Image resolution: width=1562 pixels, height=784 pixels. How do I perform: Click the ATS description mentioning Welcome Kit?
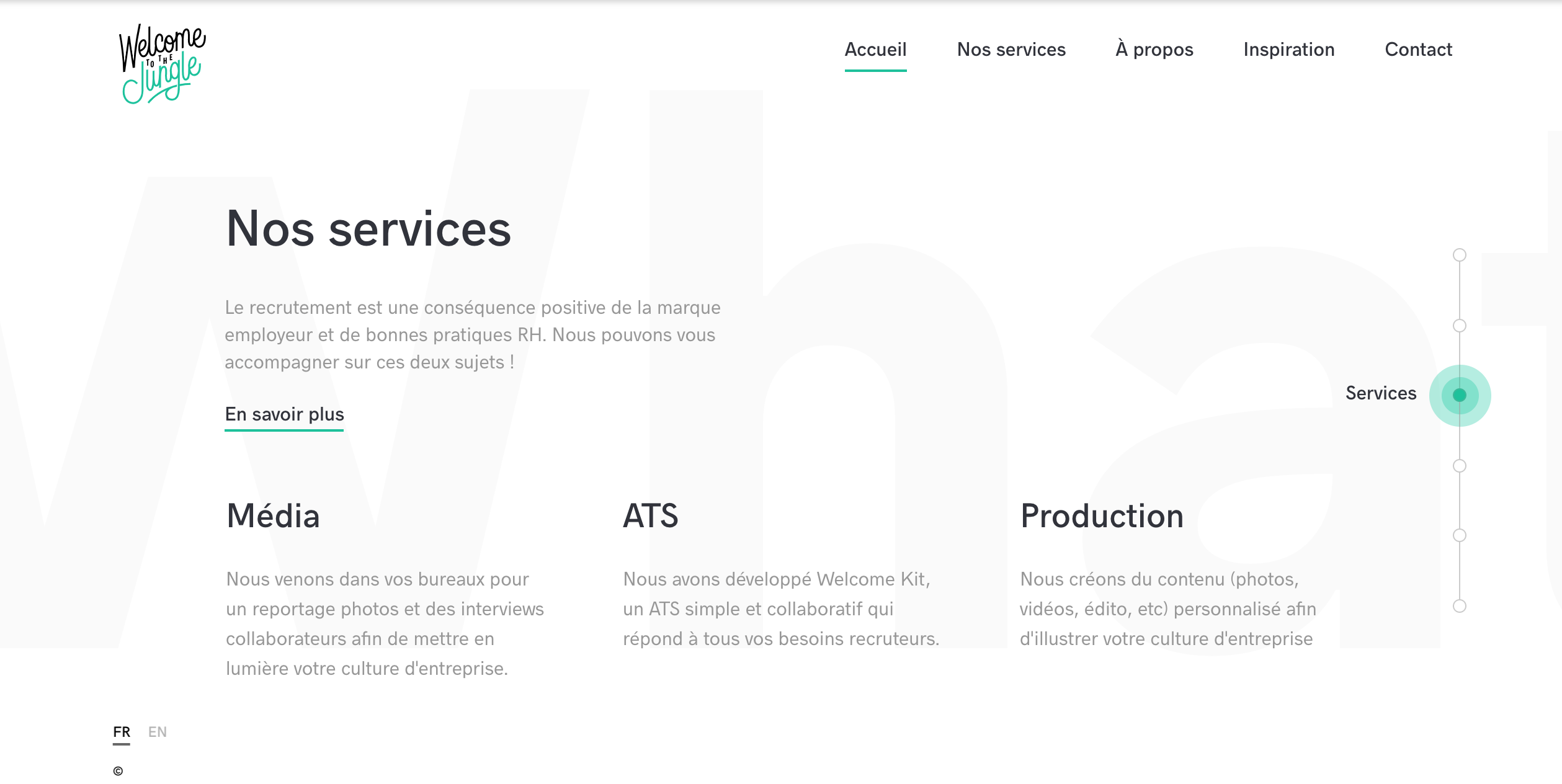781,609
